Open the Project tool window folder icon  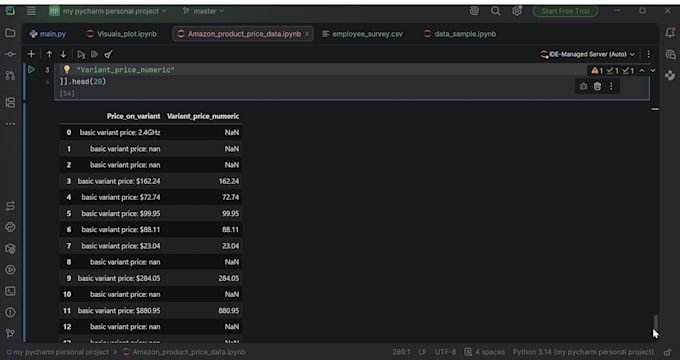(x=10, y=33)
